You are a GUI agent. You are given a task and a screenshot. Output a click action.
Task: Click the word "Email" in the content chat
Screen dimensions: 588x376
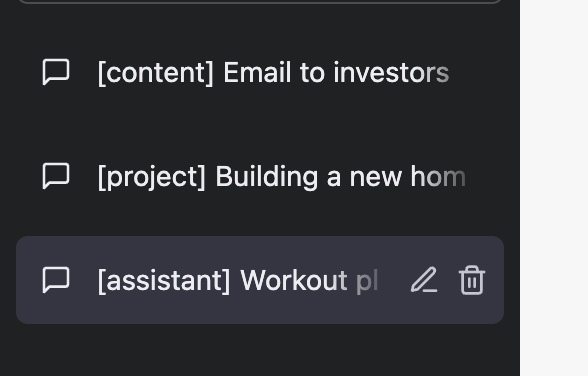[x=257, y=72]
